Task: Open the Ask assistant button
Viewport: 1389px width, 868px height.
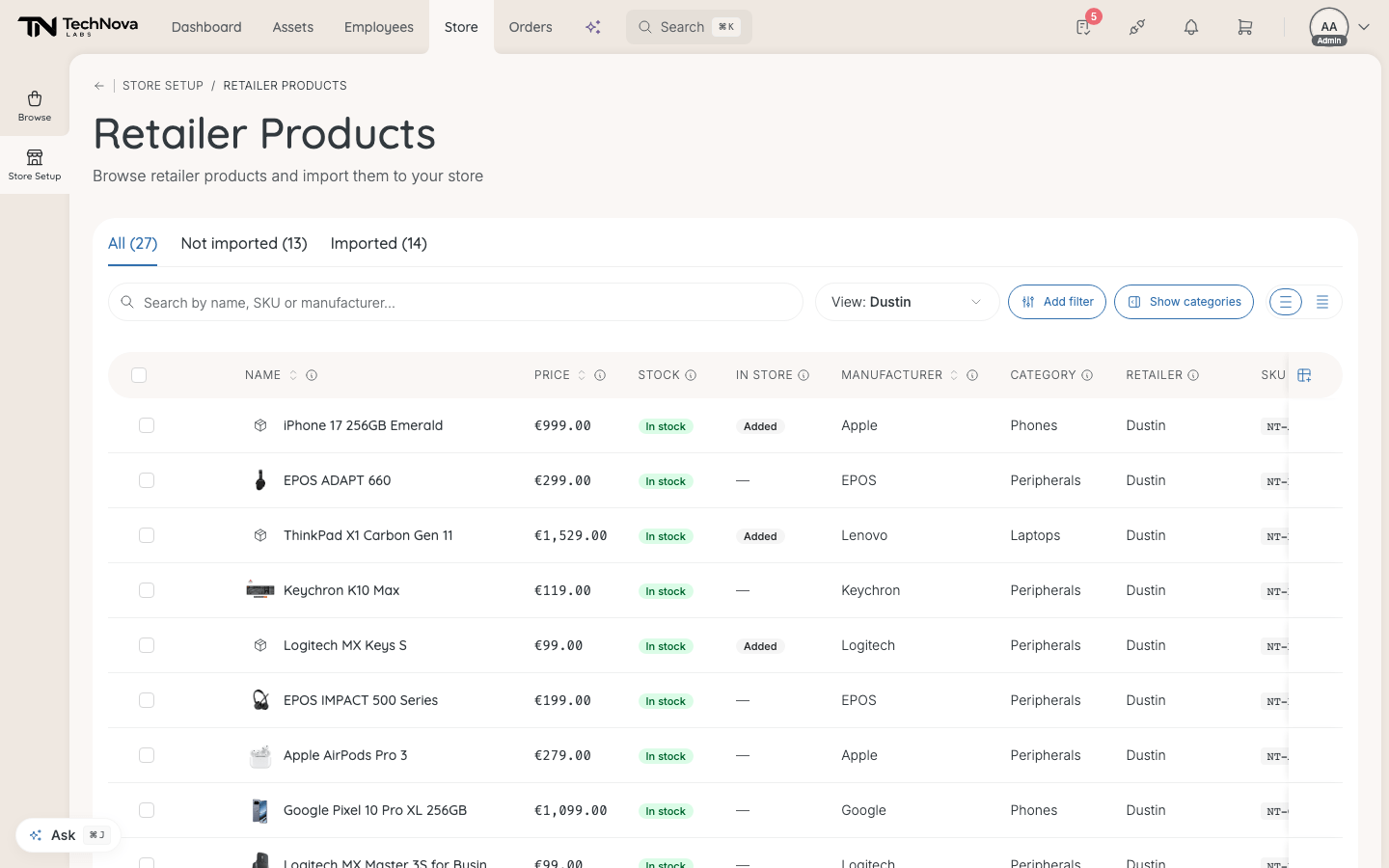Action: [68, 835]
